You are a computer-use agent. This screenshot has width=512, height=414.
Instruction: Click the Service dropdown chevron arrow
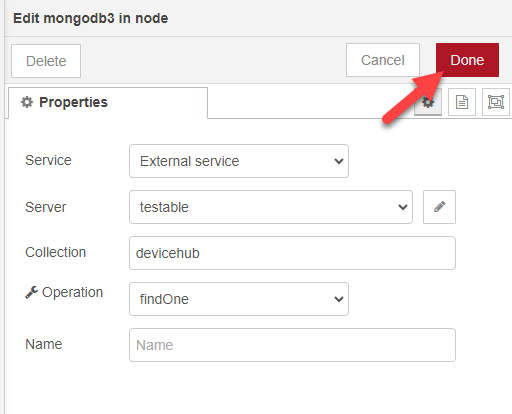pos(339,161)
